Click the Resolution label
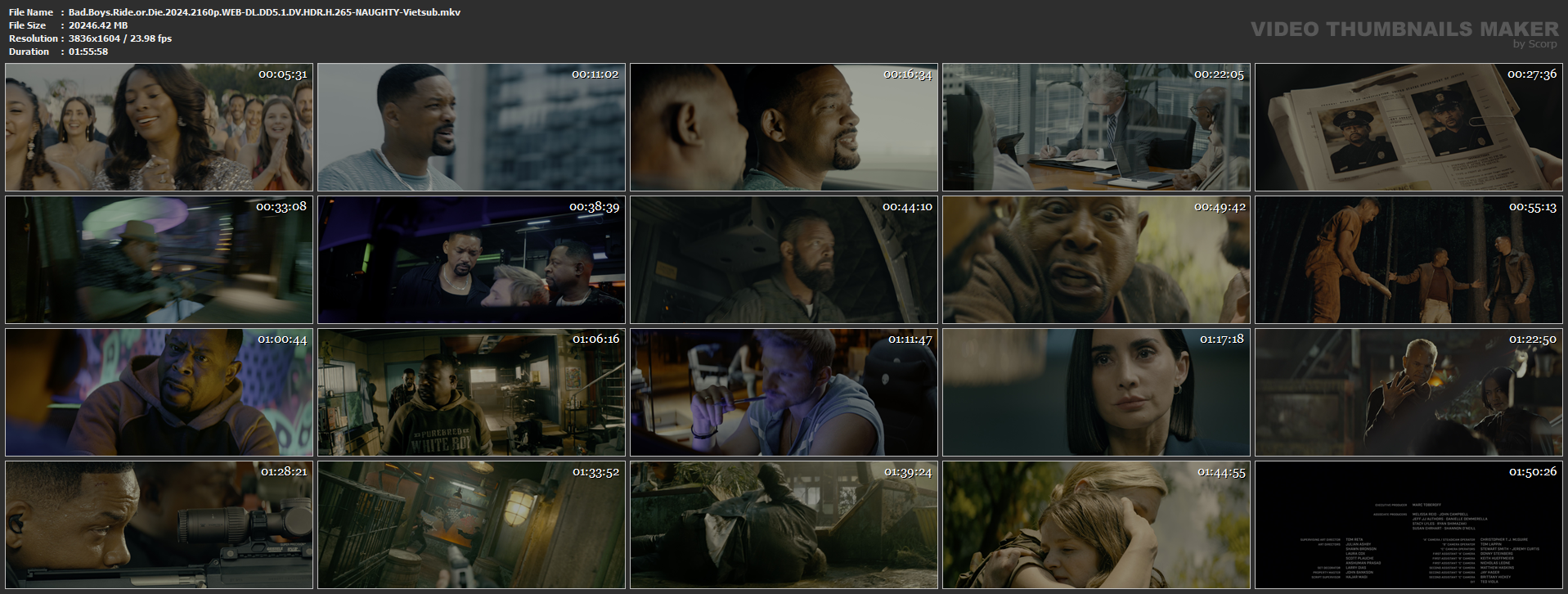The height and width of the screenshot is (594, 1568). pos(34,38)
